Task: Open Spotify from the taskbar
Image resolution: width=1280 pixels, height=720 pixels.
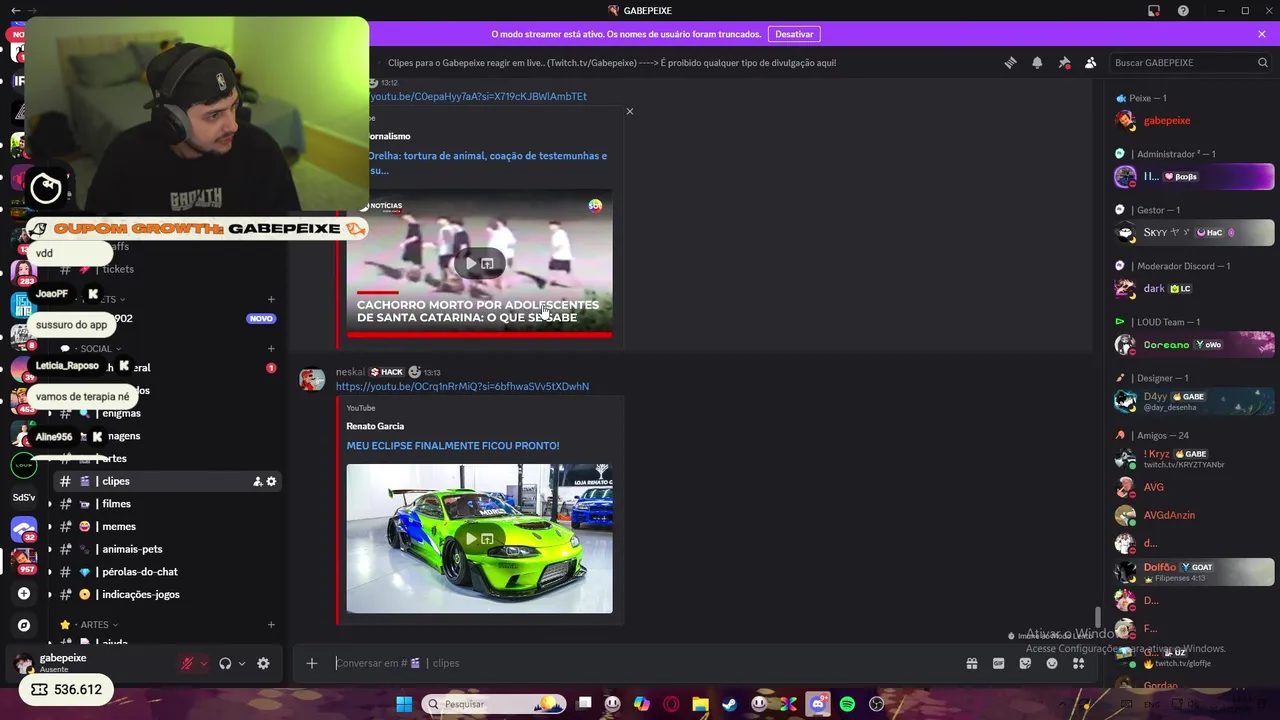Action: coord(847,704)
